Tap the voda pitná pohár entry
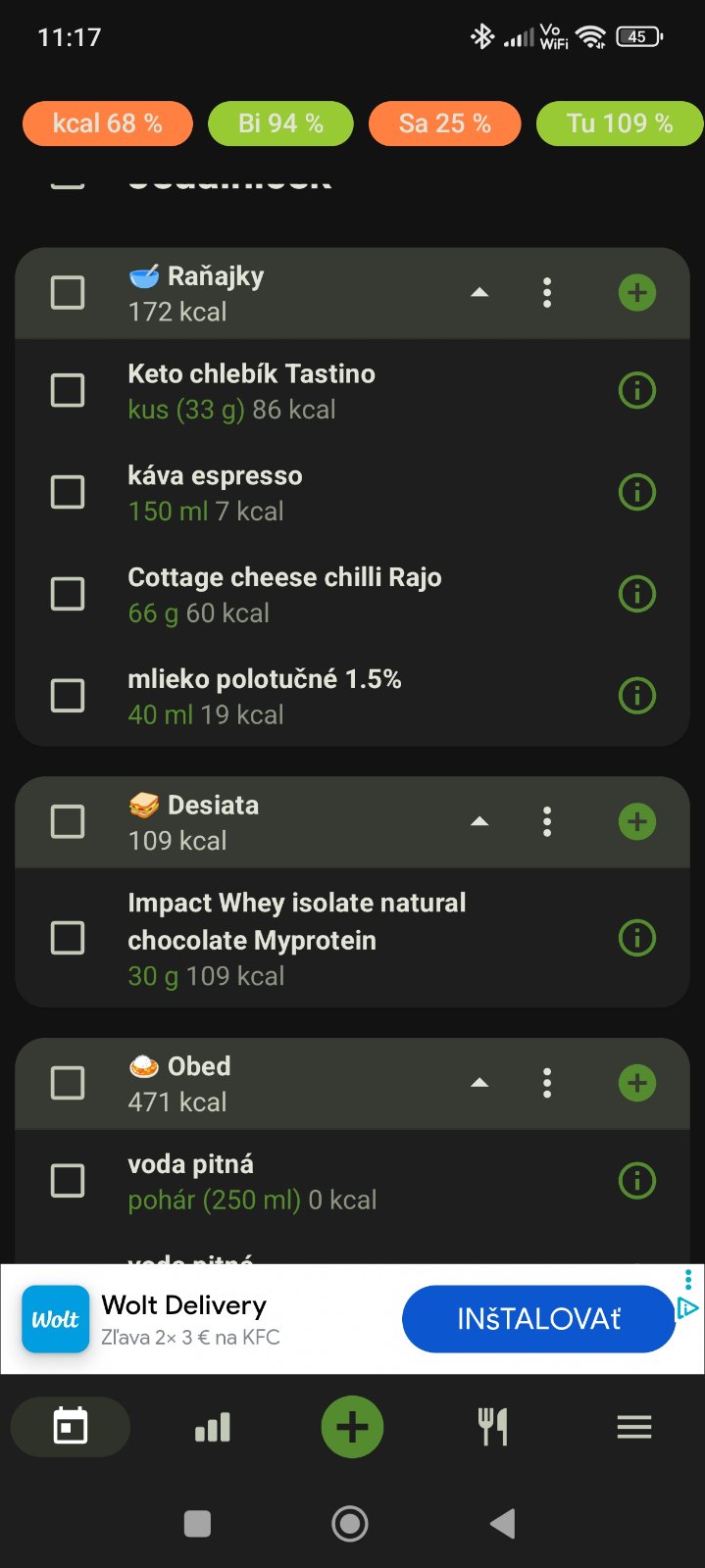This screenshot has width=705, height=1568. click(x=252, y=1182)
